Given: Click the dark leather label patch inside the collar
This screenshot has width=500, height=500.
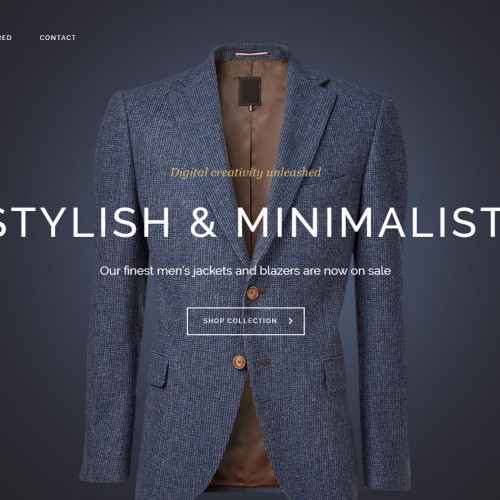Looking at the screenshot, I should tap(249, 91).
